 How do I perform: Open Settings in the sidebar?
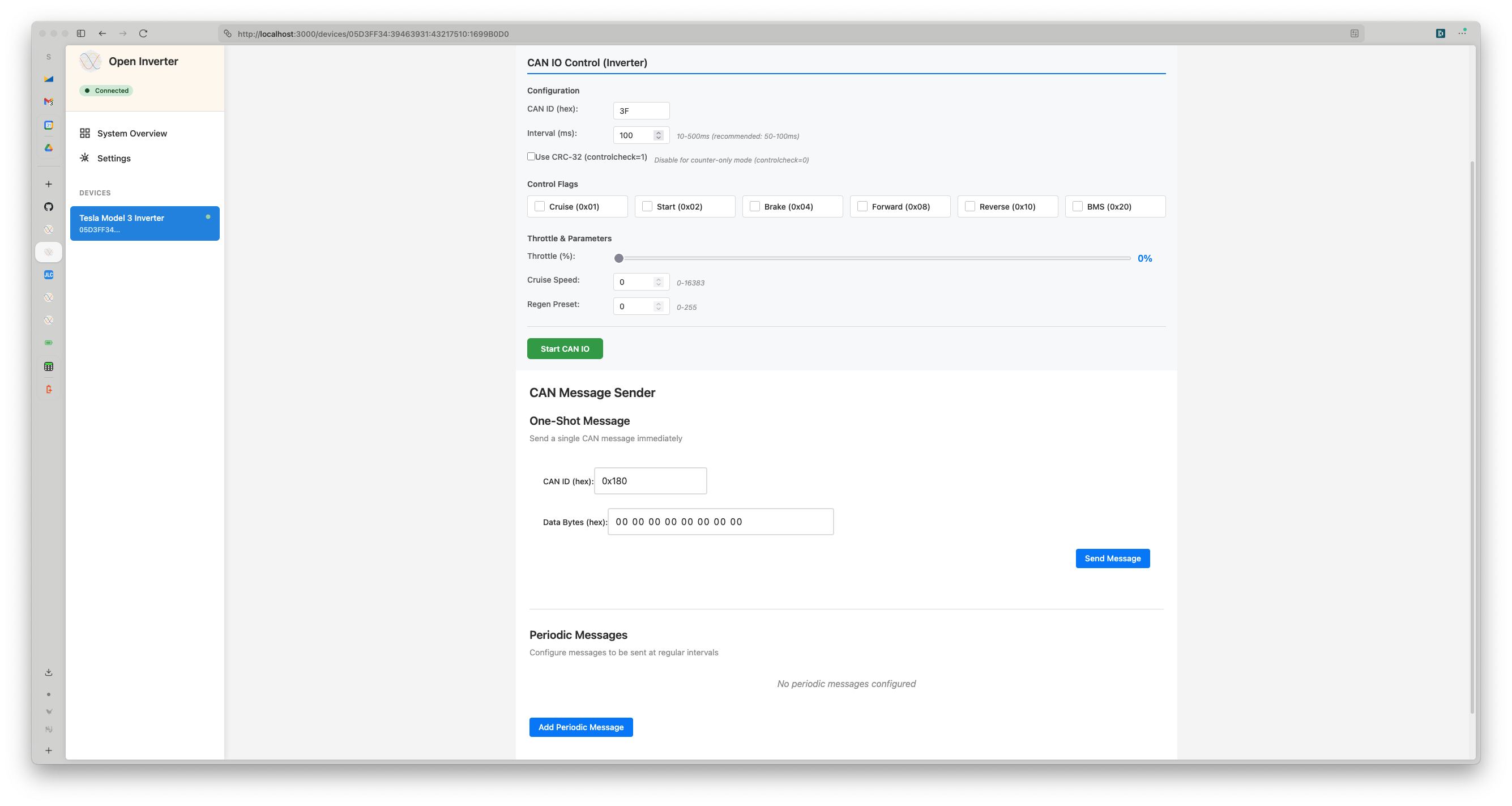pos(114,159)
